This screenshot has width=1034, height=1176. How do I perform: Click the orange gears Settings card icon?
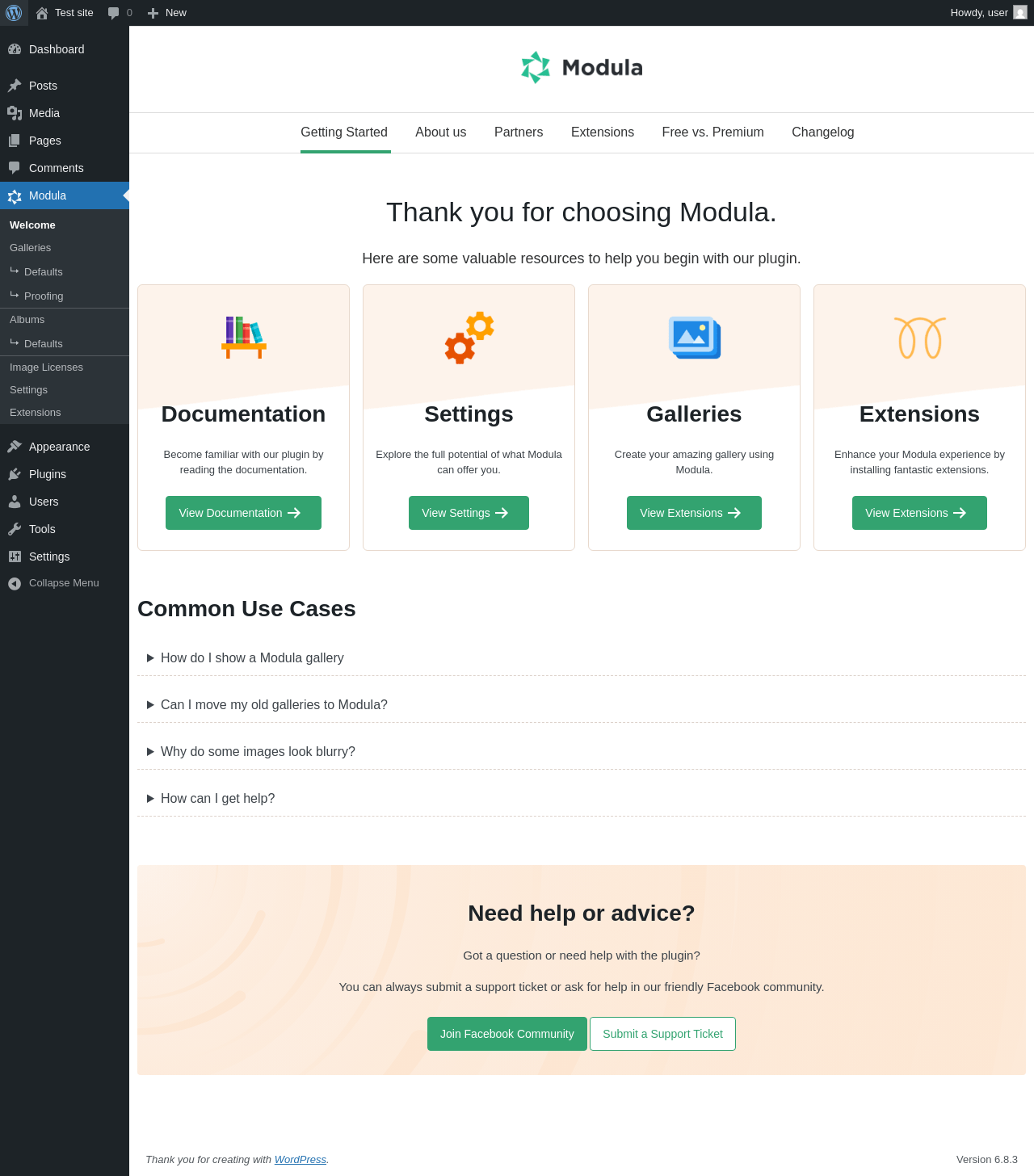point(469,338)
